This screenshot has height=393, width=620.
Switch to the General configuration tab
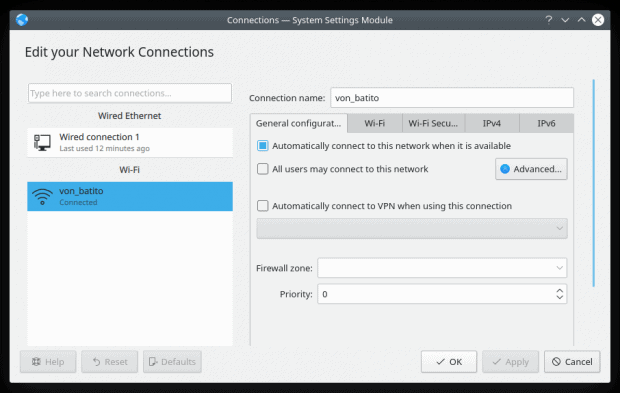(299, 123)
